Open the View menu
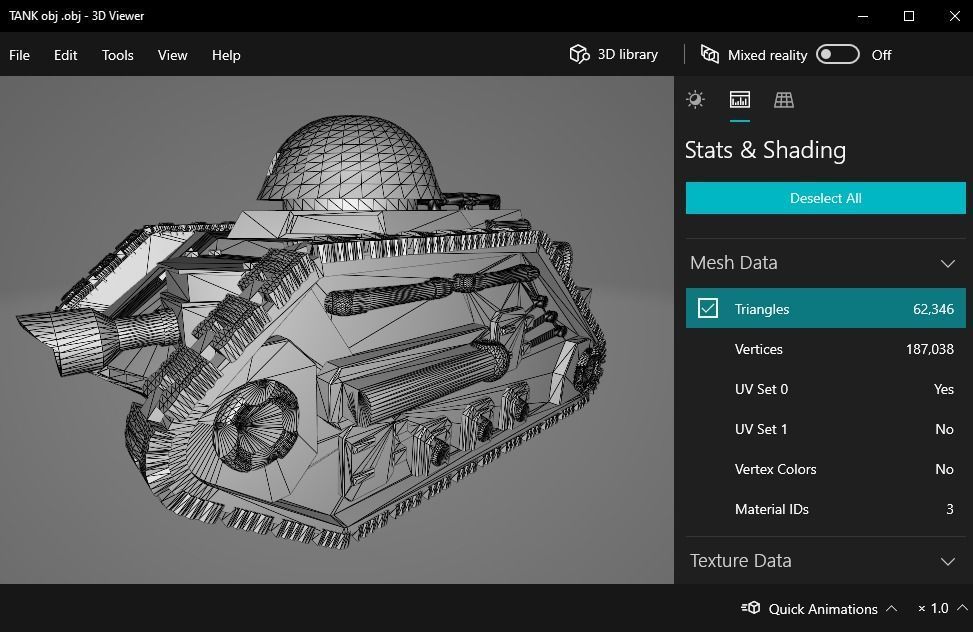This screenshot has height=632, width=973. 173,55
